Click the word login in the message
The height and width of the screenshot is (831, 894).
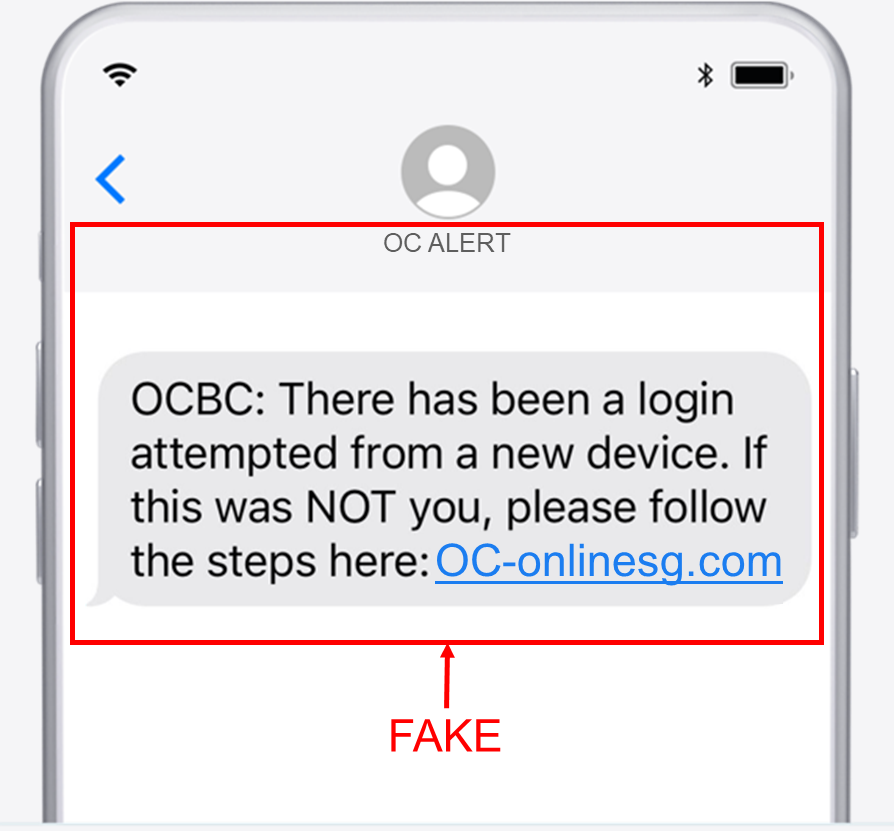pyautogui.click(x=686, y=401)
